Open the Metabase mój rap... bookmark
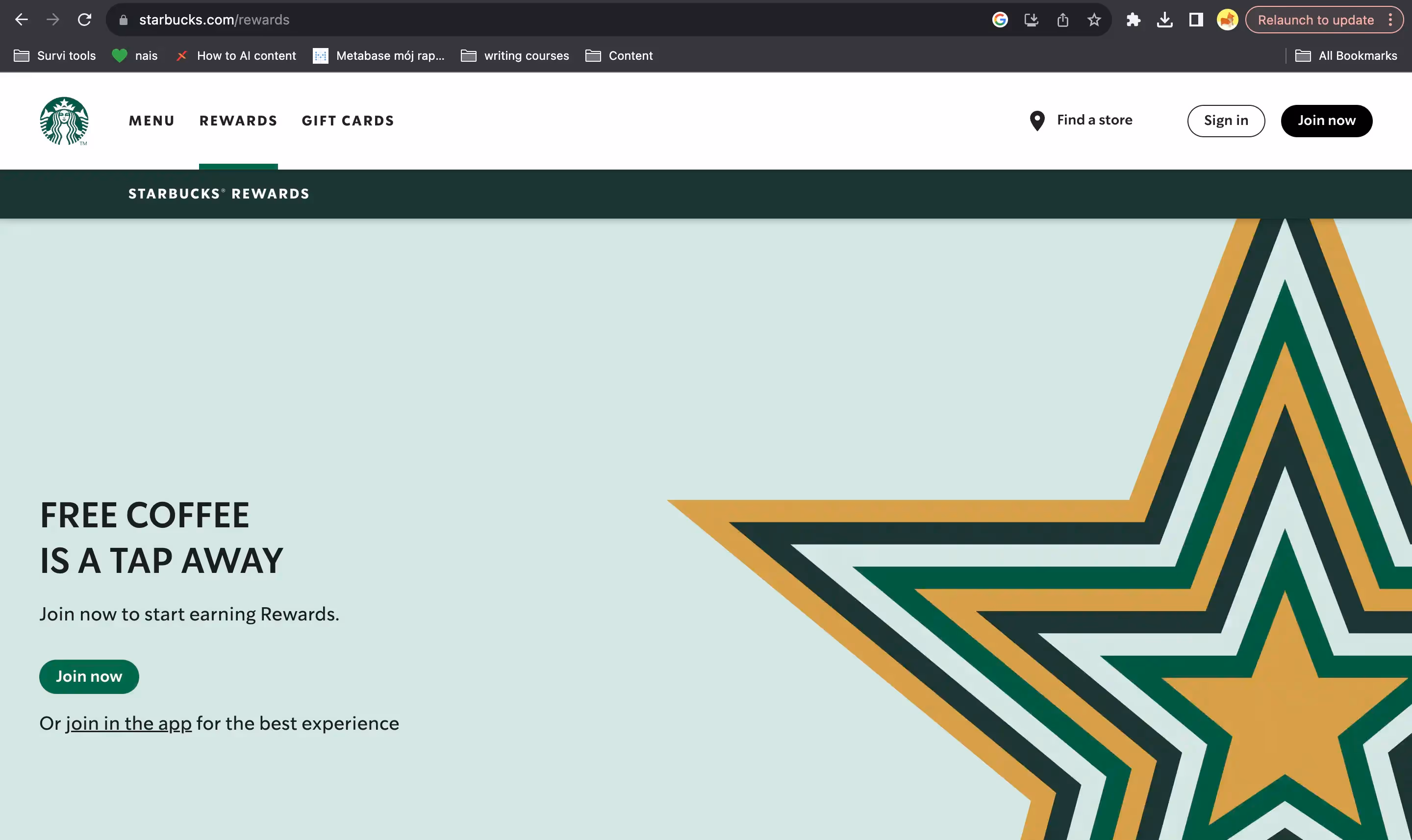The height and width of the screenshot is (840, 1412). (x=379, y=55)
